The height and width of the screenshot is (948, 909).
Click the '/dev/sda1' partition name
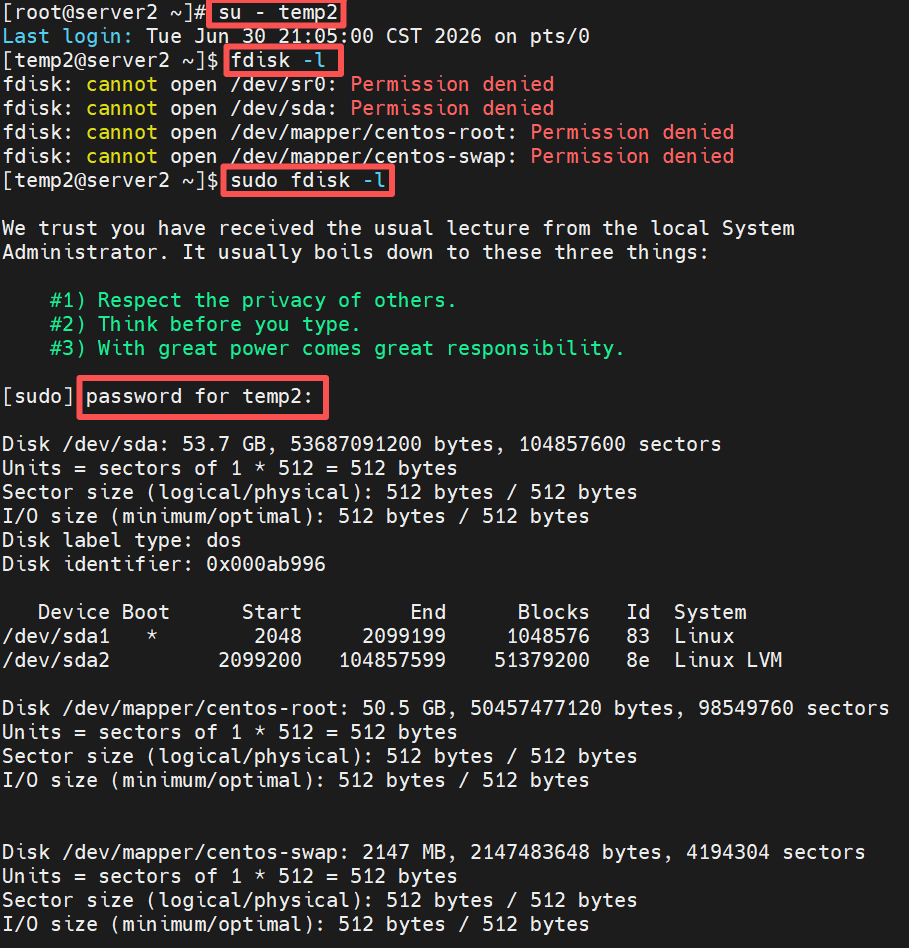(x=56, y=636)
